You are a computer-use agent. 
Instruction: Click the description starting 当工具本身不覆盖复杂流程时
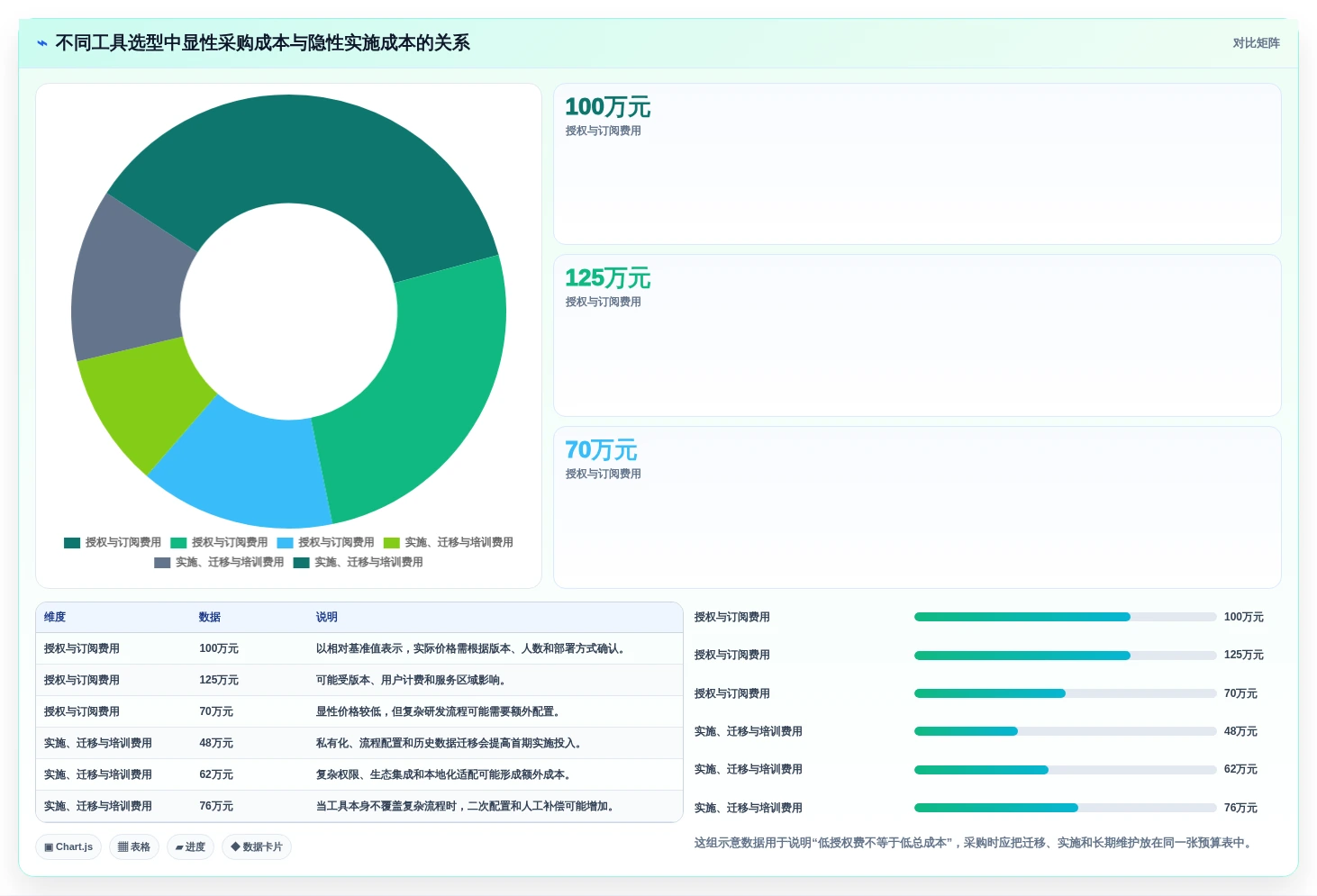pyautogui.click(x=468, y=807)
